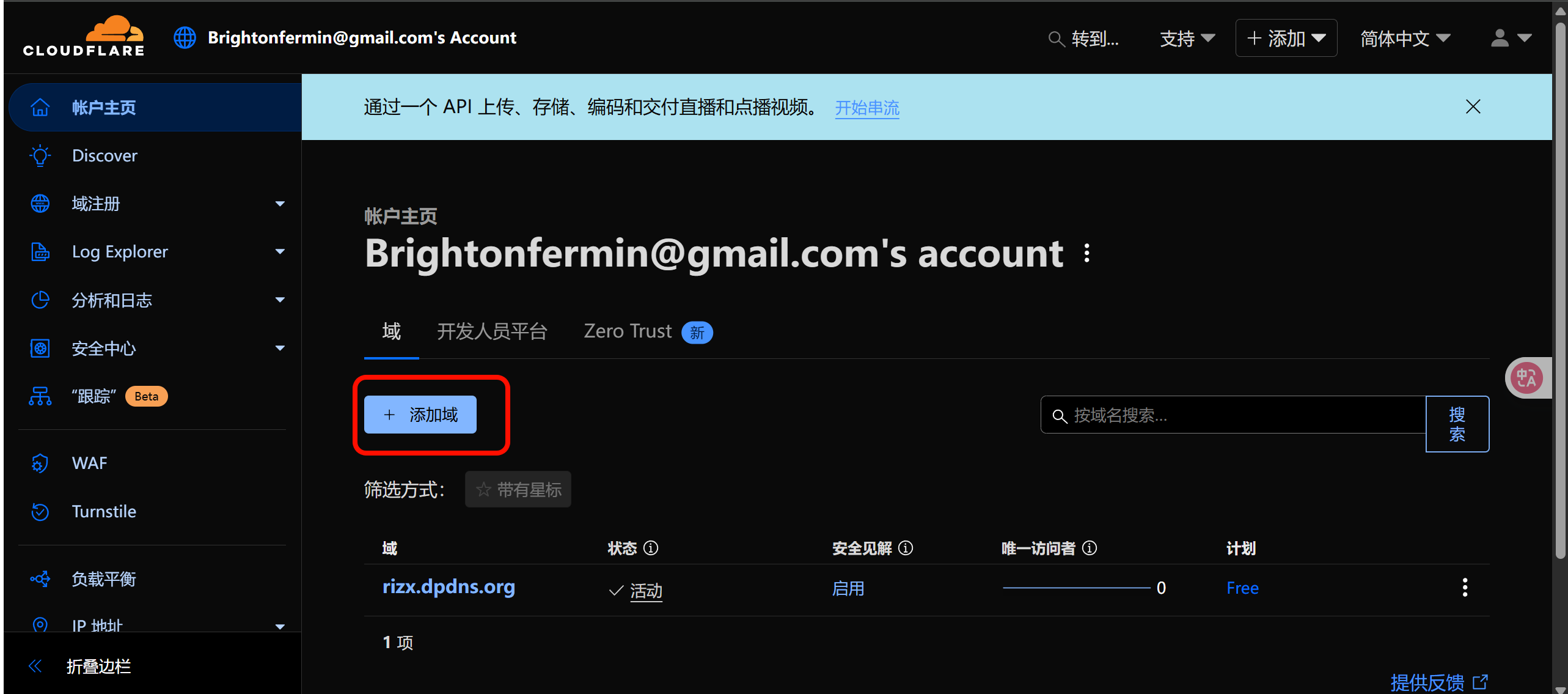
Task: Open the Simplified Chinese language dropdown
Action: [x=1405, y=39]
